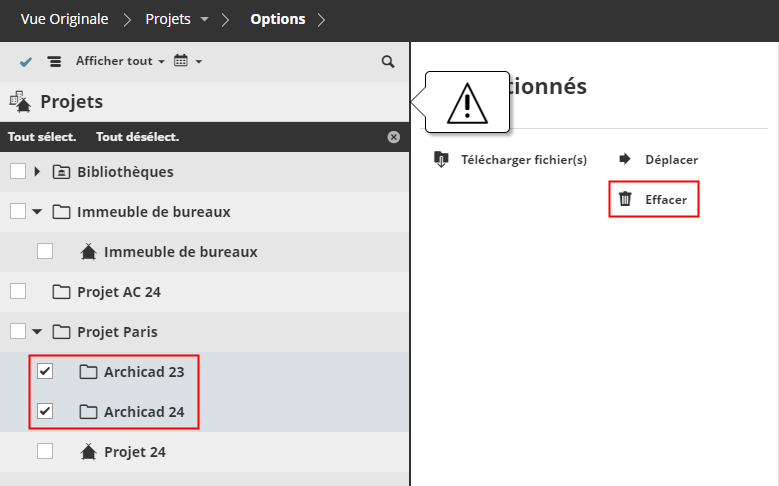
Task: Click Tout sélect. button
Action: 42,137
